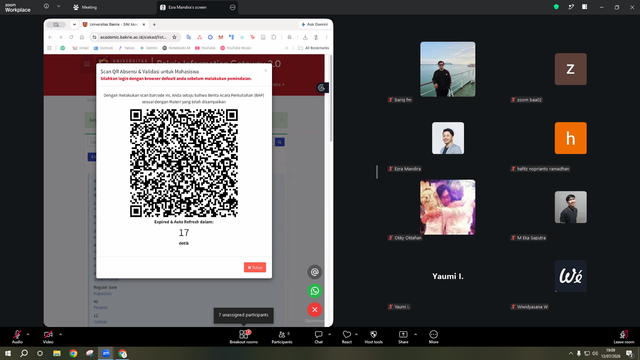Open Breakout rooms from the meeting toolbar
The height and width of the screenshot is (360, 640).
click(244, 337)
